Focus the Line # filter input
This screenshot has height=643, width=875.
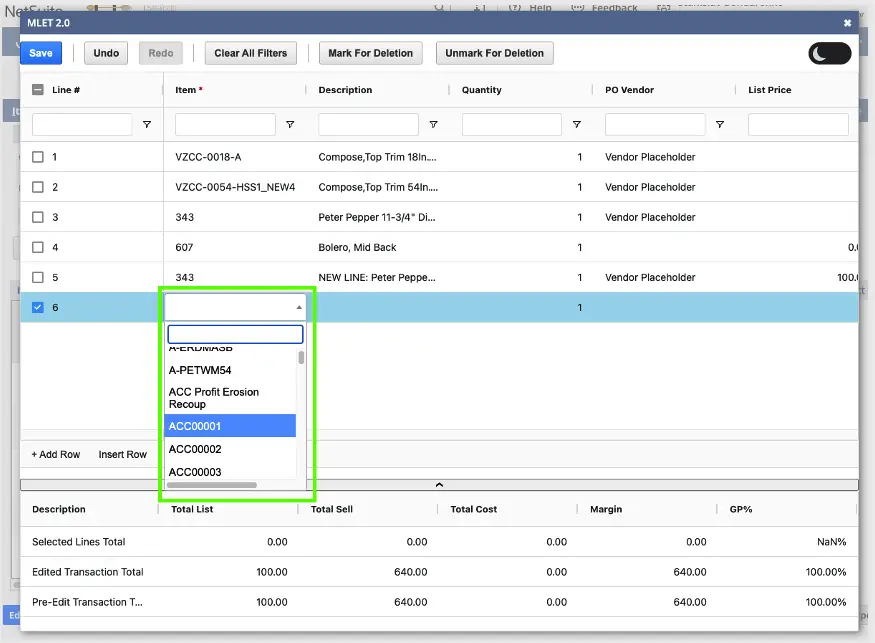click(x=82, y=124)
